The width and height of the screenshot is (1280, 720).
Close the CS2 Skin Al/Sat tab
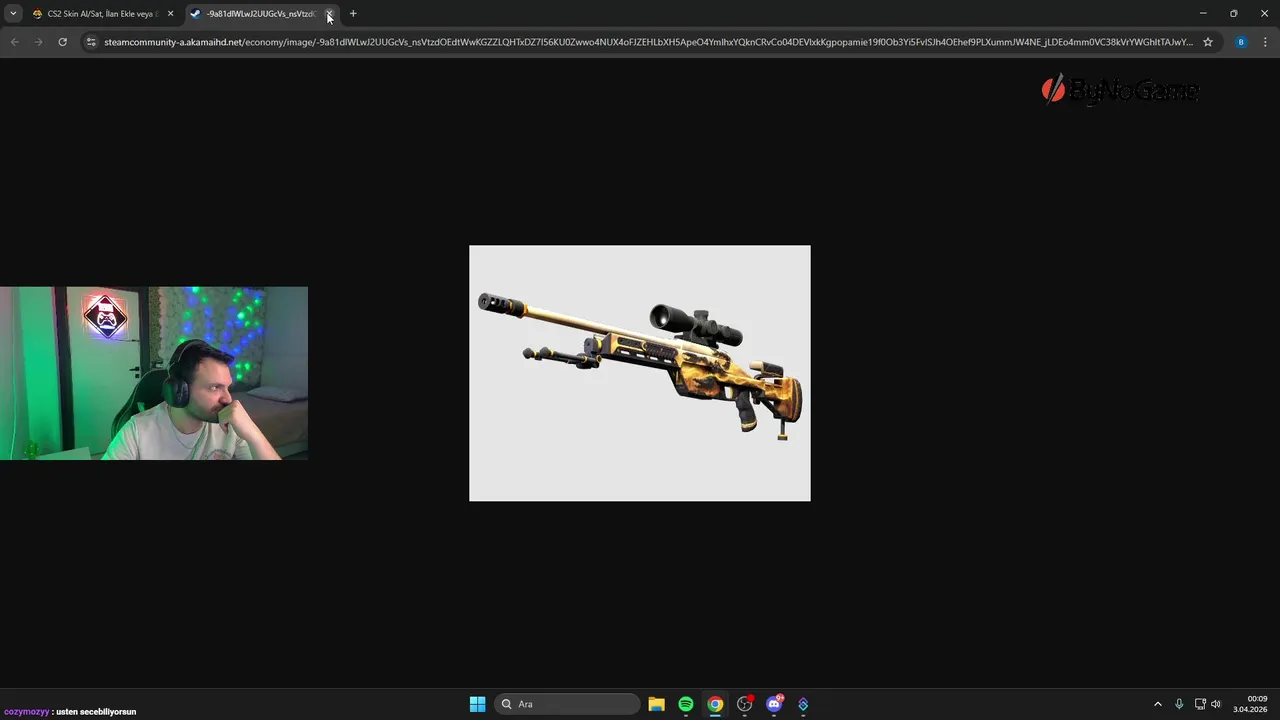coord(170,14)
